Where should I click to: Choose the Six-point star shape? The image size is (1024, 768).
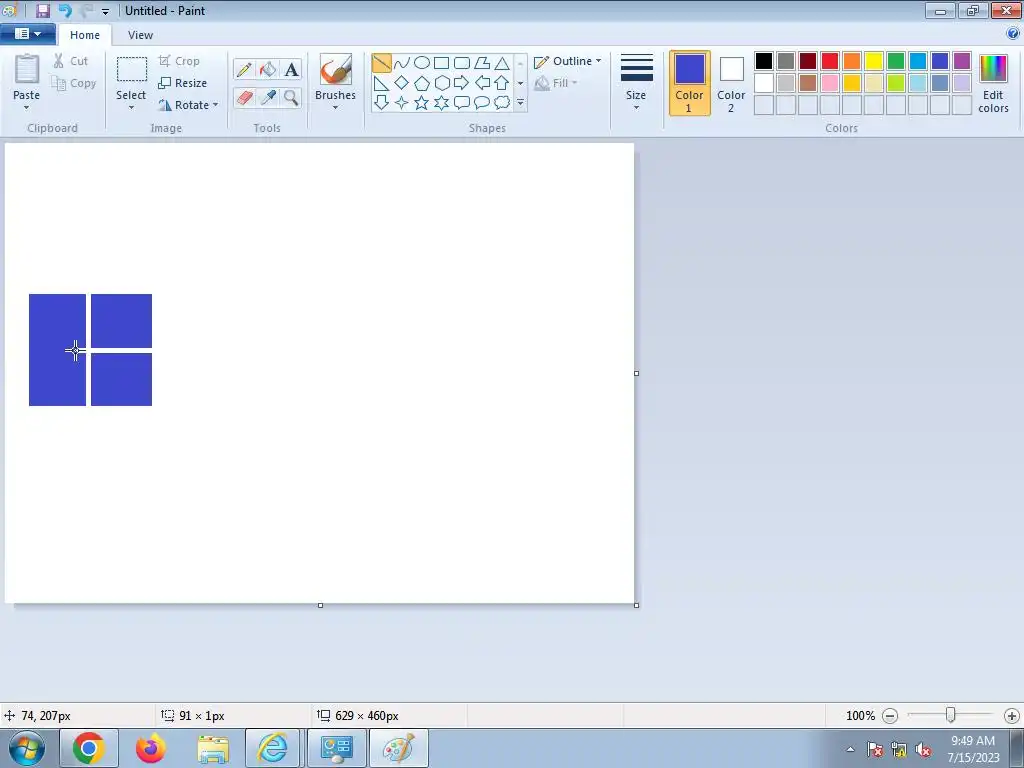[441, 103]
